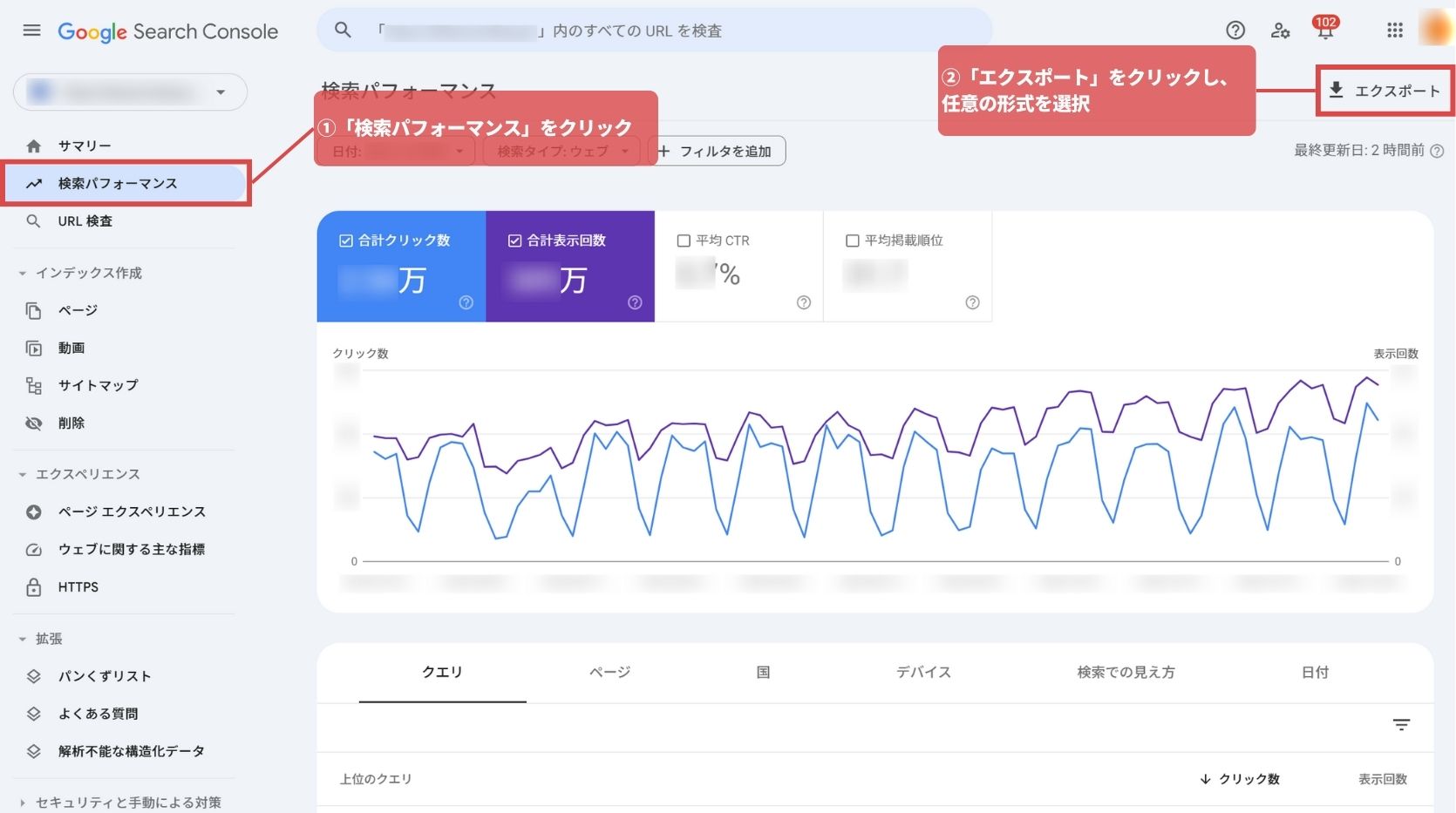Click help icon on 合計クリック数 card
The width and height of the screenshot is (1456, 813).
[x=466, y=302]
